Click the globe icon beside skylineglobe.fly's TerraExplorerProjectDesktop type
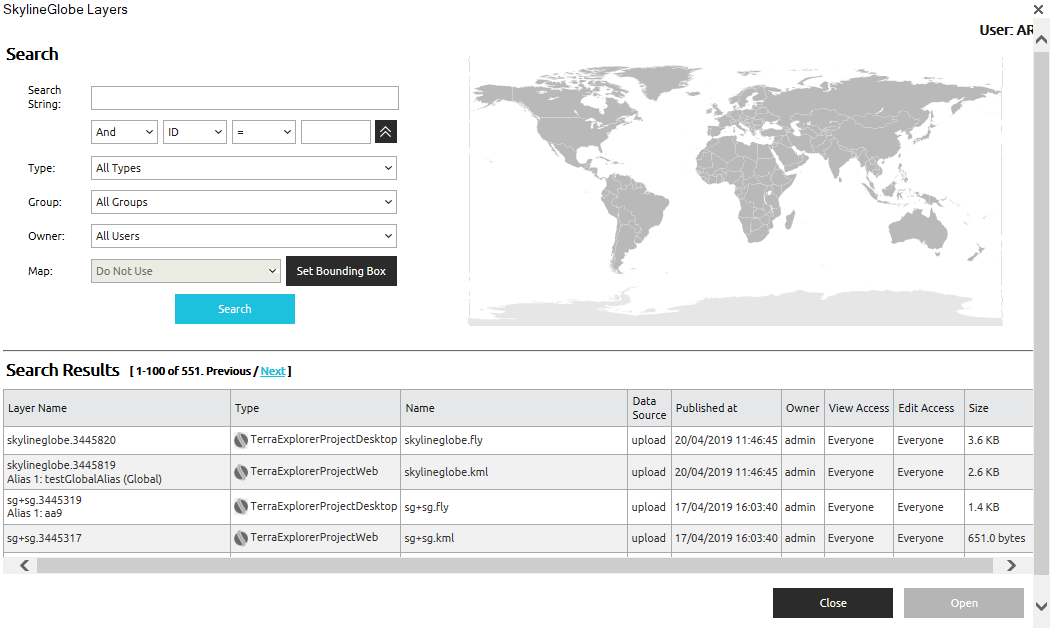Screen dimensions: 1050x630 (241, 439)
